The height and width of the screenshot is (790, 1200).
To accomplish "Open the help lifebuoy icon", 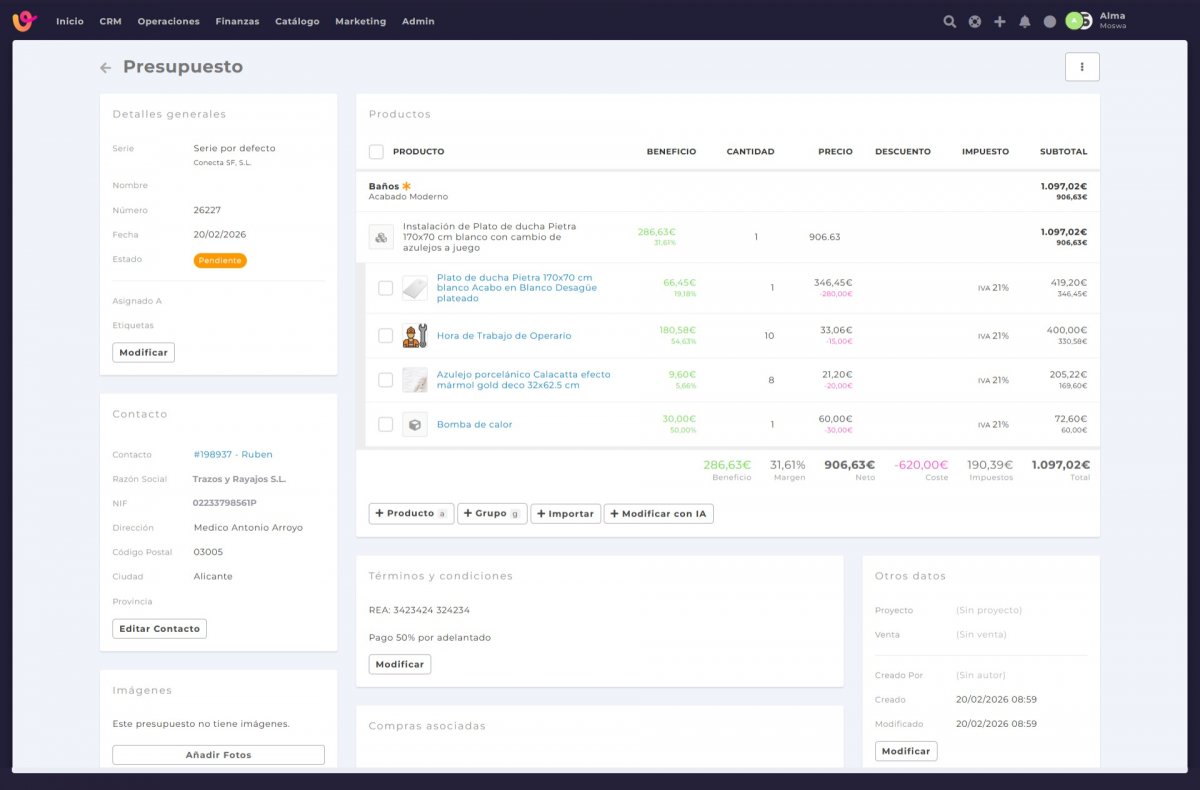I will click(974, 21).
